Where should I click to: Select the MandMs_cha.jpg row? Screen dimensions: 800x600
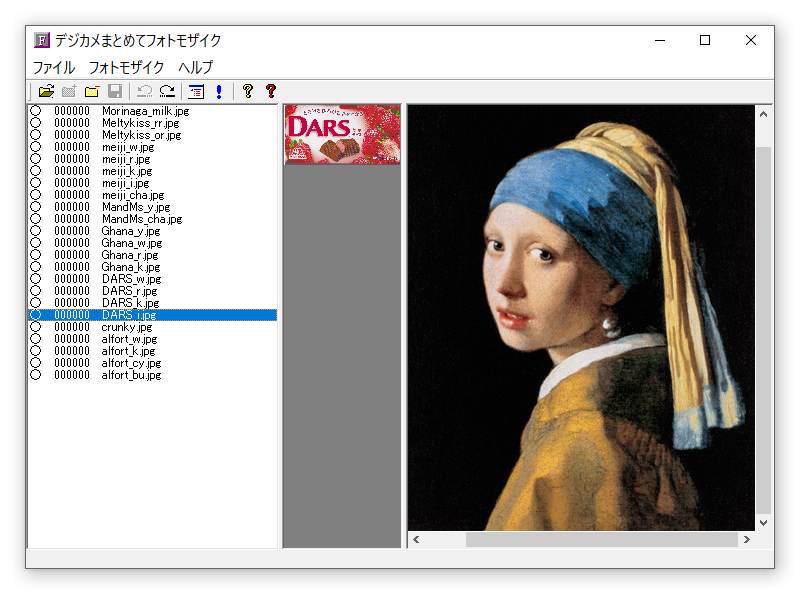point(153,219)
